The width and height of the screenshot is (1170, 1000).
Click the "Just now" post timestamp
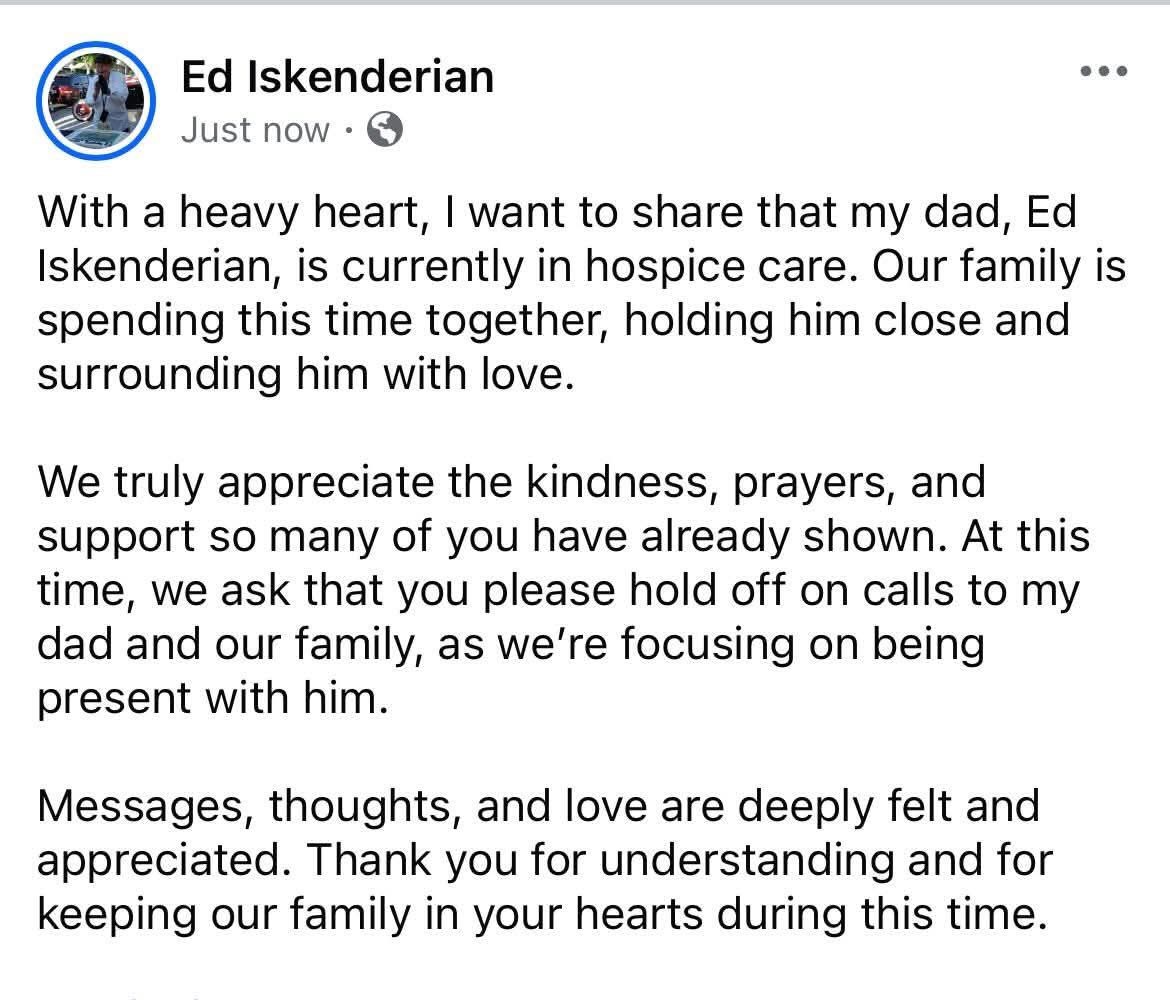click(x=254, y=130)
